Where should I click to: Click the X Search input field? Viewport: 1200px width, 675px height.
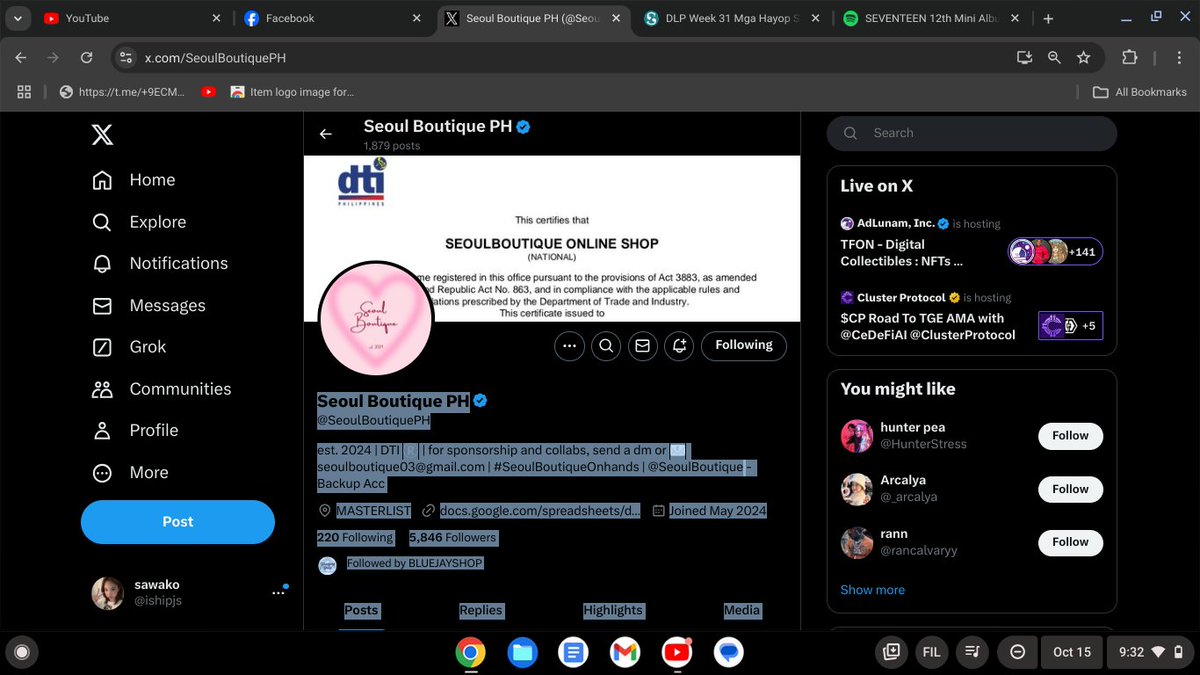click(x=972, y=133)
